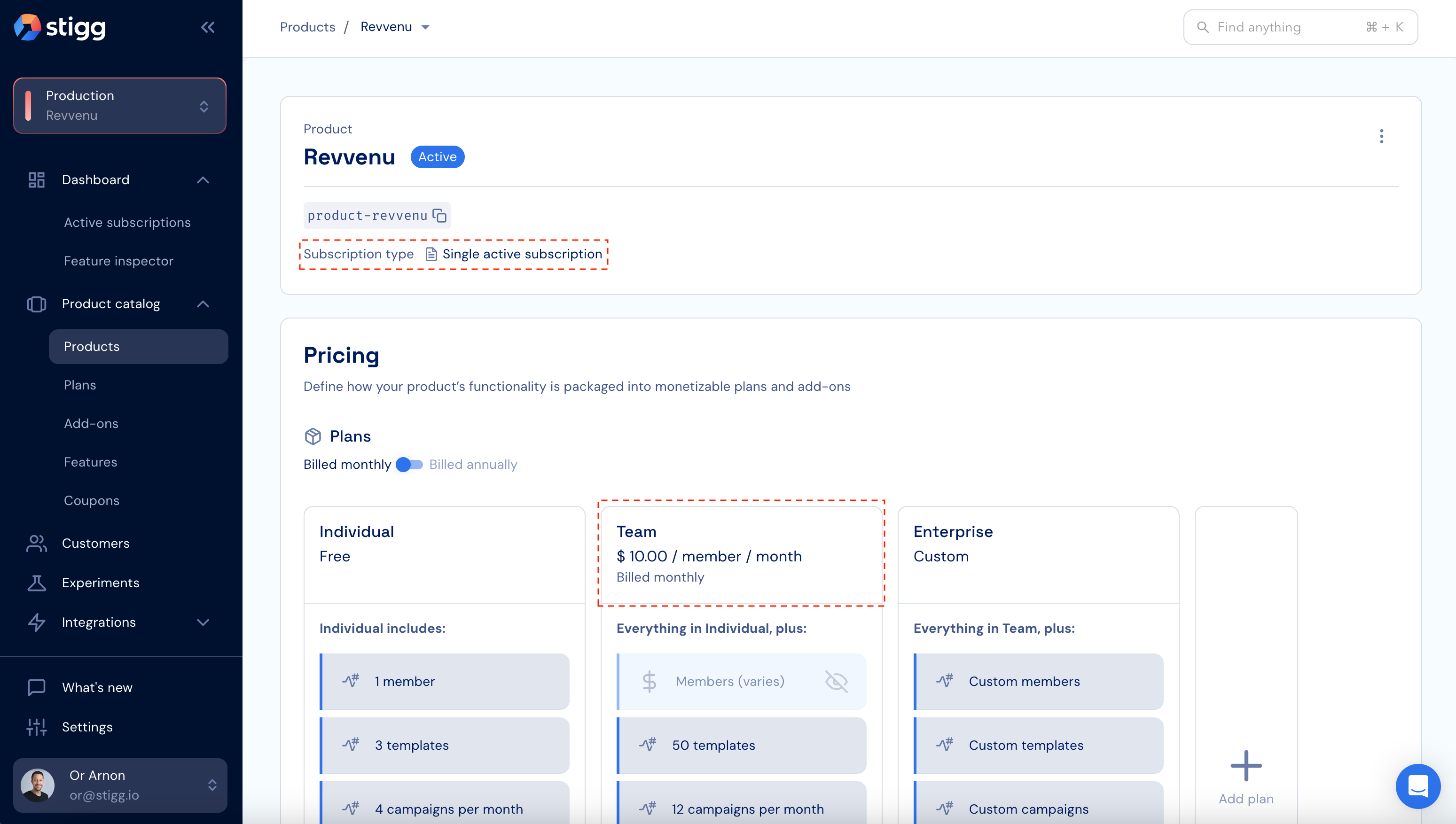The height and width of the screenshot is (824, 1456).
Task: Open the Production environment switcher
Action: [119, 106]
